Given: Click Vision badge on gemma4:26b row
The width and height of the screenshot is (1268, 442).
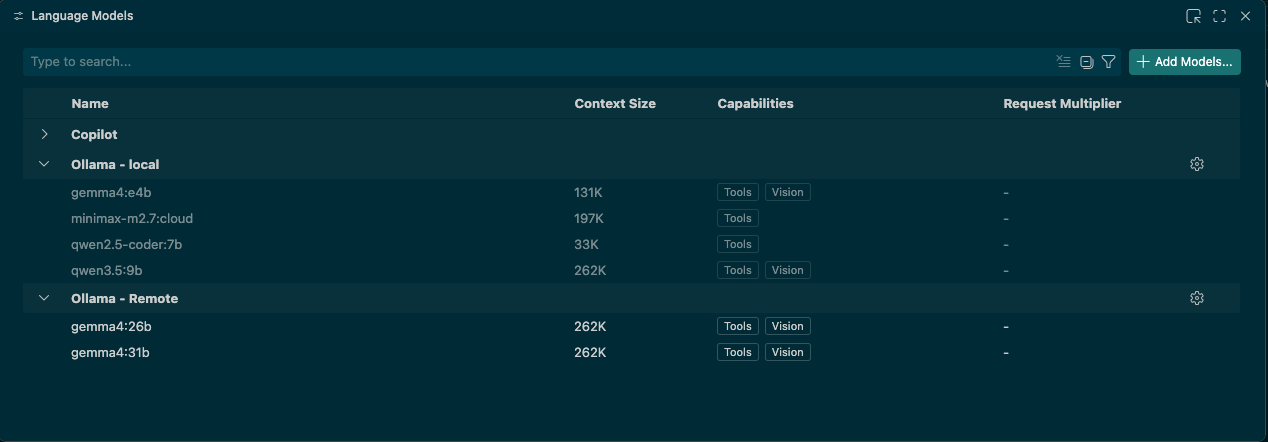Looking at the screenshot, I should (x=788, y=326).
